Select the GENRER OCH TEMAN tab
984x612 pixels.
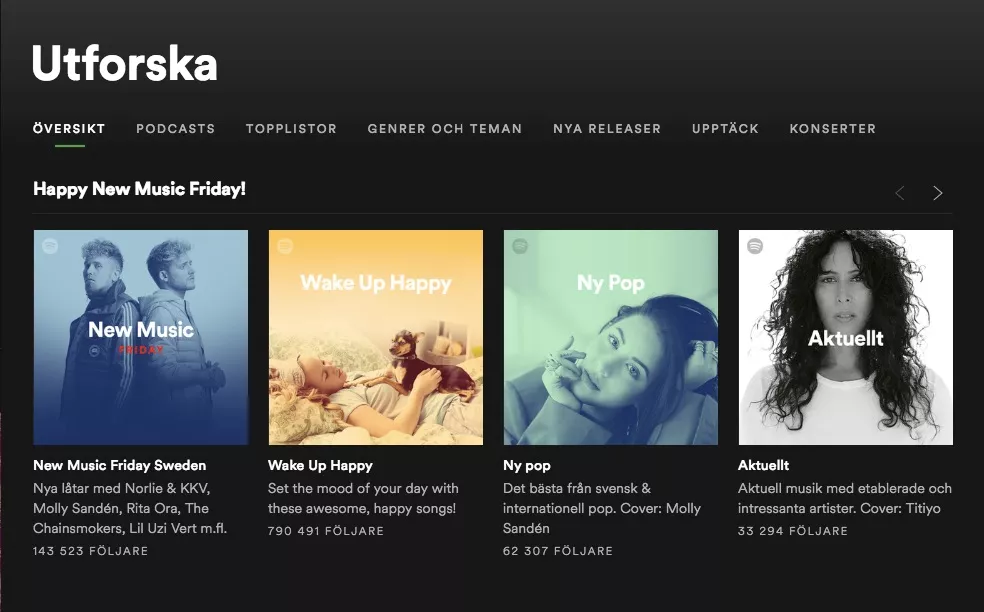444,128
